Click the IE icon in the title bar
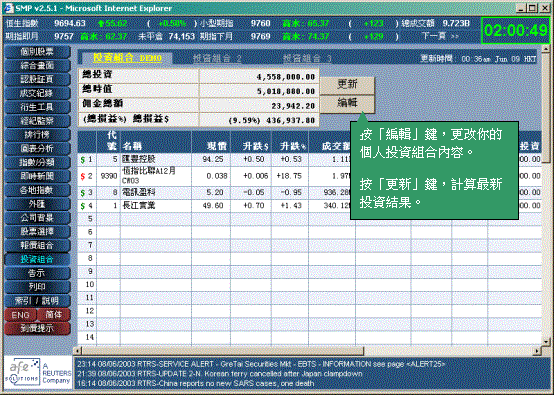Screen dimensions: 554x395 (8, 8)
